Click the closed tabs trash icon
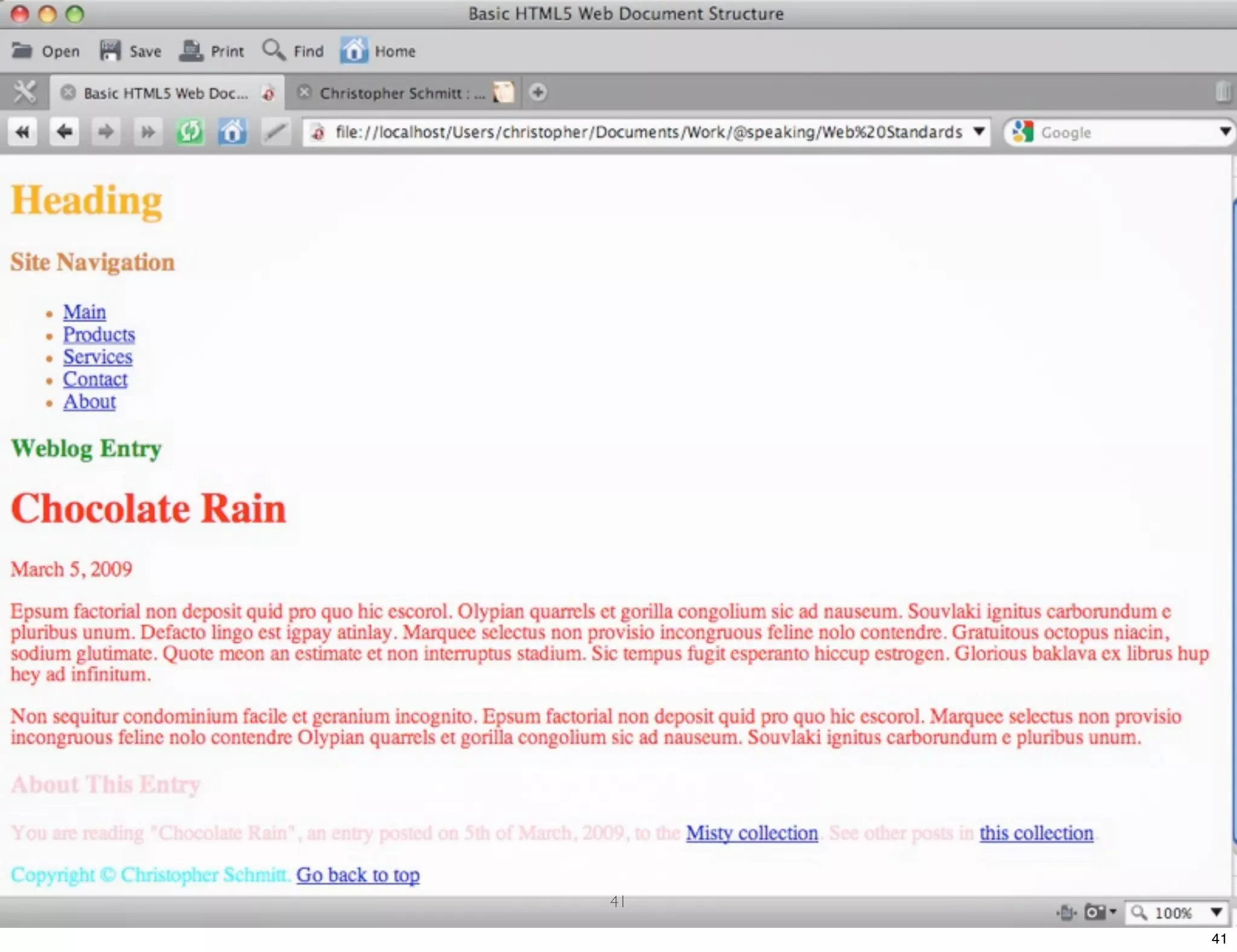The width and height of the screenshot is (1237, 952). pos(1223,92)
